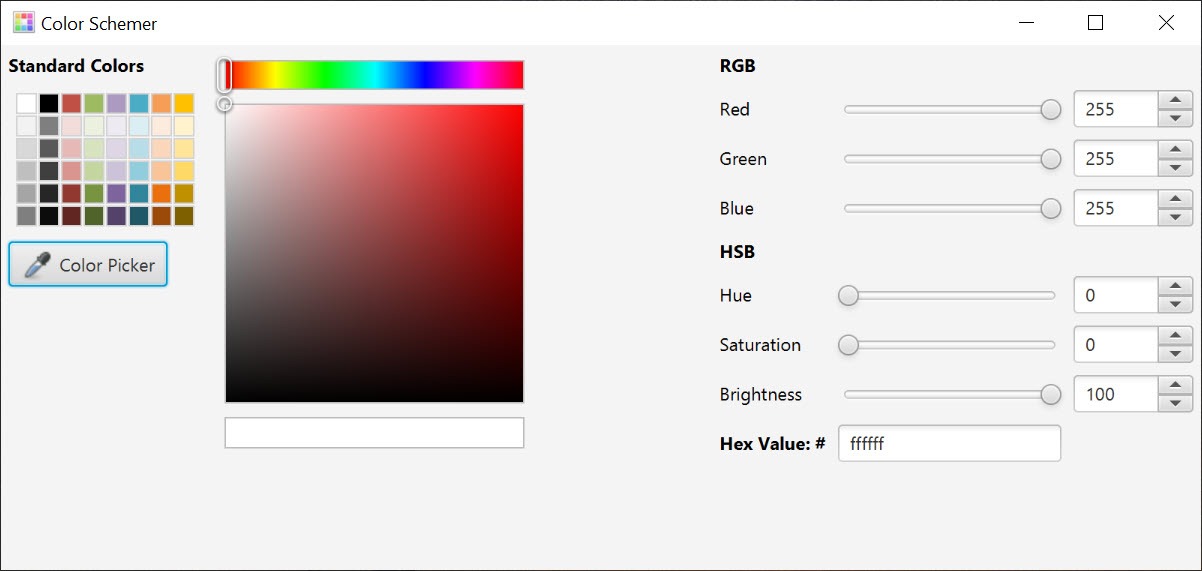Click the Color Picker eyedropper button
This screenshot has height=571, width=1202.
pos(88,265)
